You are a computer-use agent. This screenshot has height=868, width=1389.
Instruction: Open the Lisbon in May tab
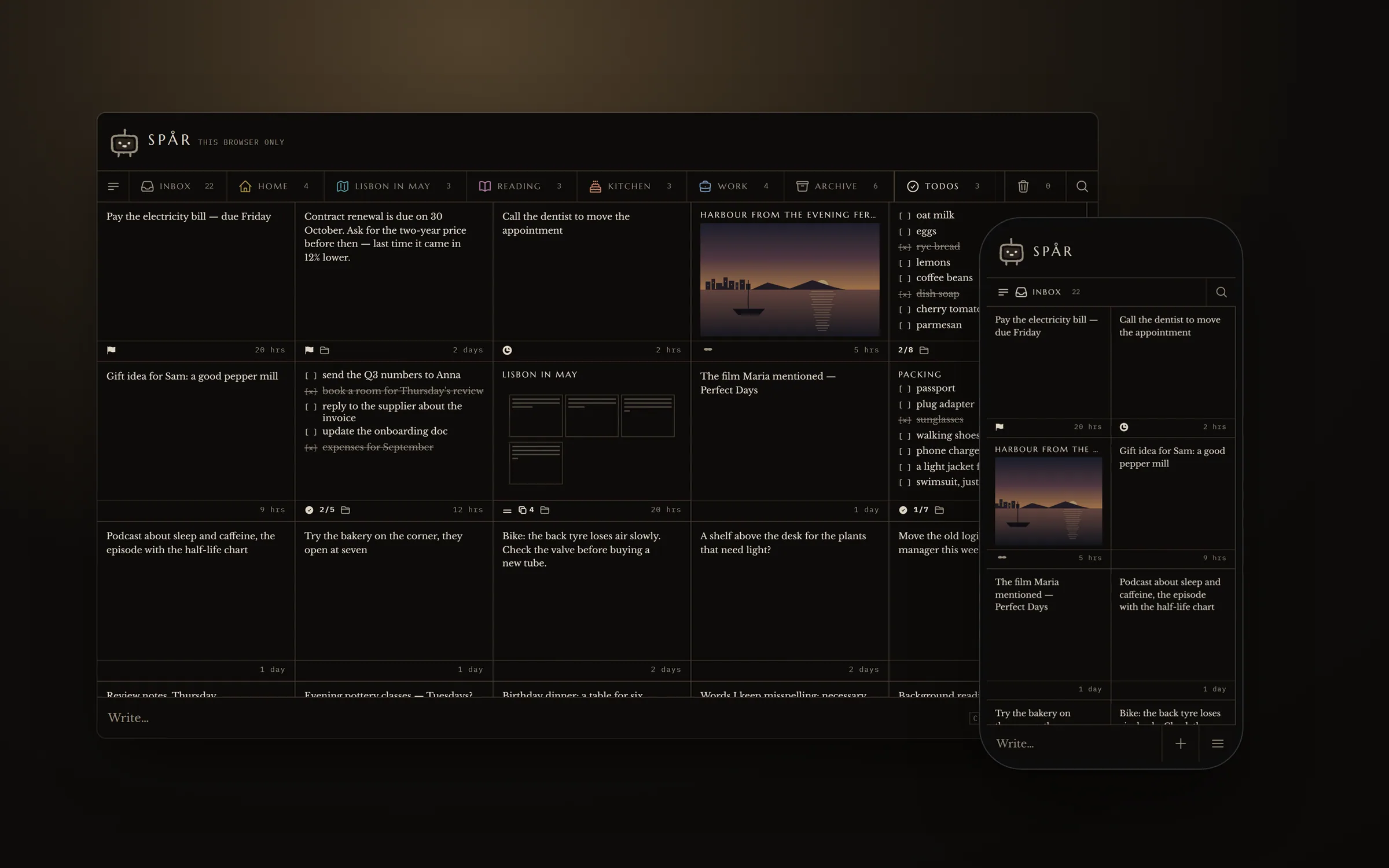395,186
